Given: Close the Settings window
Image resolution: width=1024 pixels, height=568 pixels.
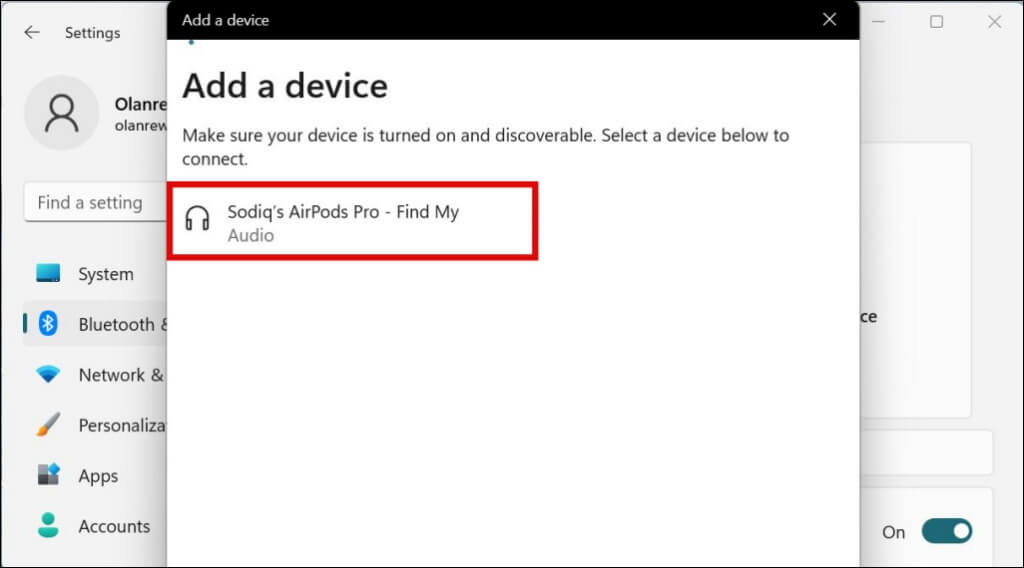Looking at the screenshot, I should 994,21.
